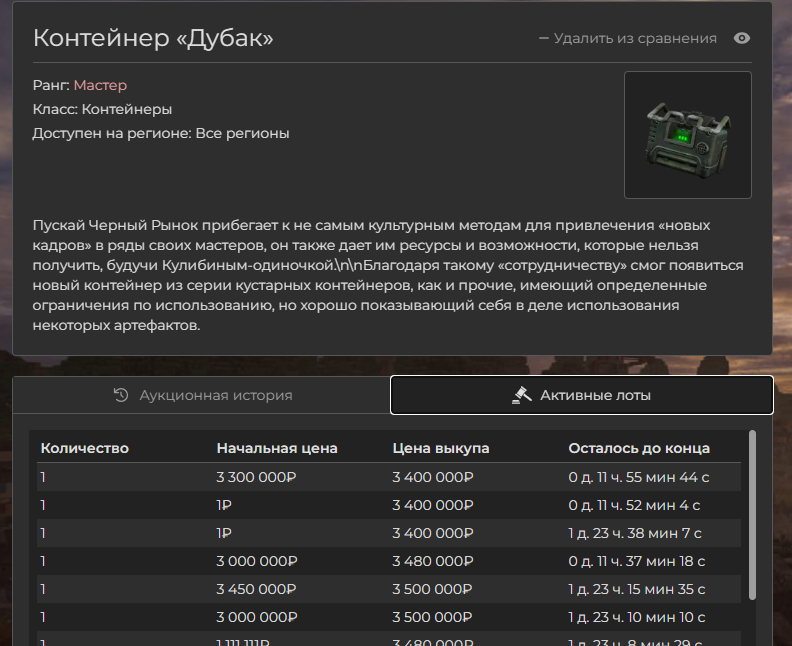
Task: Click the "Мастер" rank link
Action: 100,86
